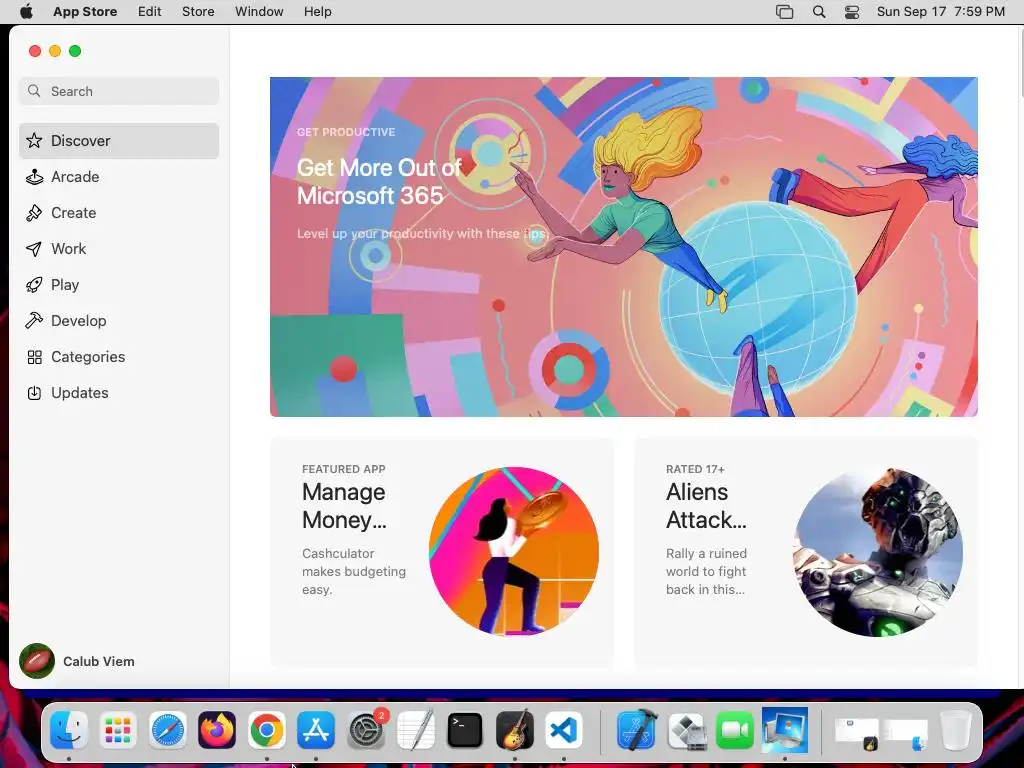Click the date and time in menu bar

(x=940, y=12)
